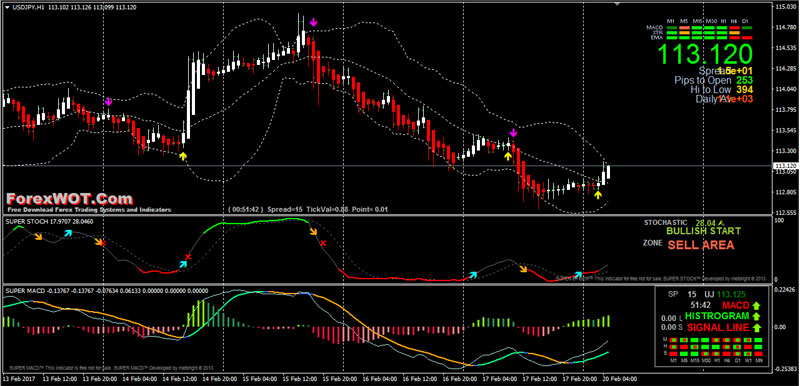This screenshot has width=800, height=386.
Task: Click the MN timeframe label in MACD panel grid
Action: tap(759, 360)
